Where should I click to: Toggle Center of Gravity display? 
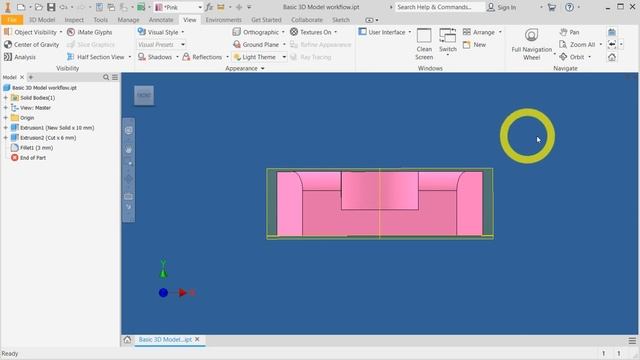[x=31, y=44]
